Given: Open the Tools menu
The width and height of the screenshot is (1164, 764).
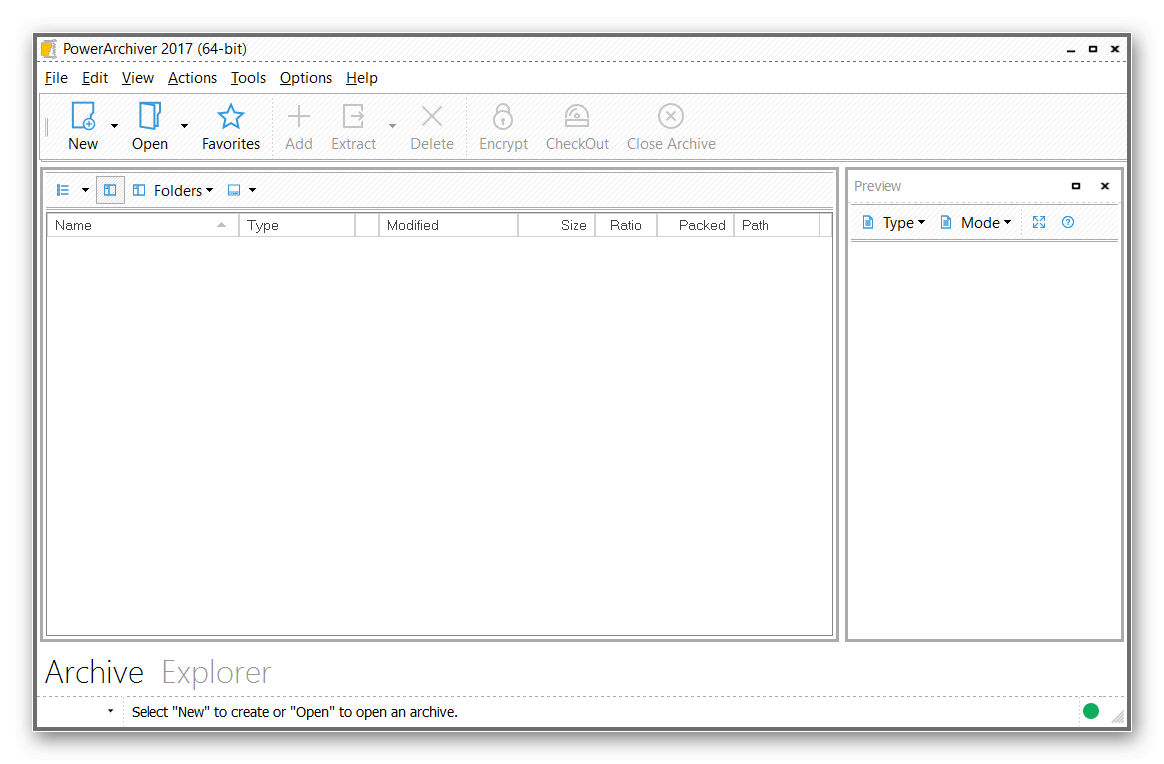Looking at the screenshot, I should click(248, 78).
